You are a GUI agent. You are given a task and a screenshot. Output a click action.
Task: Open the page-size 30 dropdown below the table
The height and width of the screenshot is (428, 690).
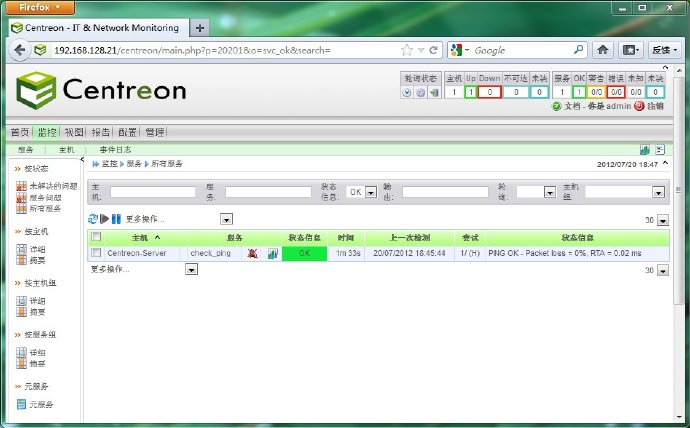[663, 270]
